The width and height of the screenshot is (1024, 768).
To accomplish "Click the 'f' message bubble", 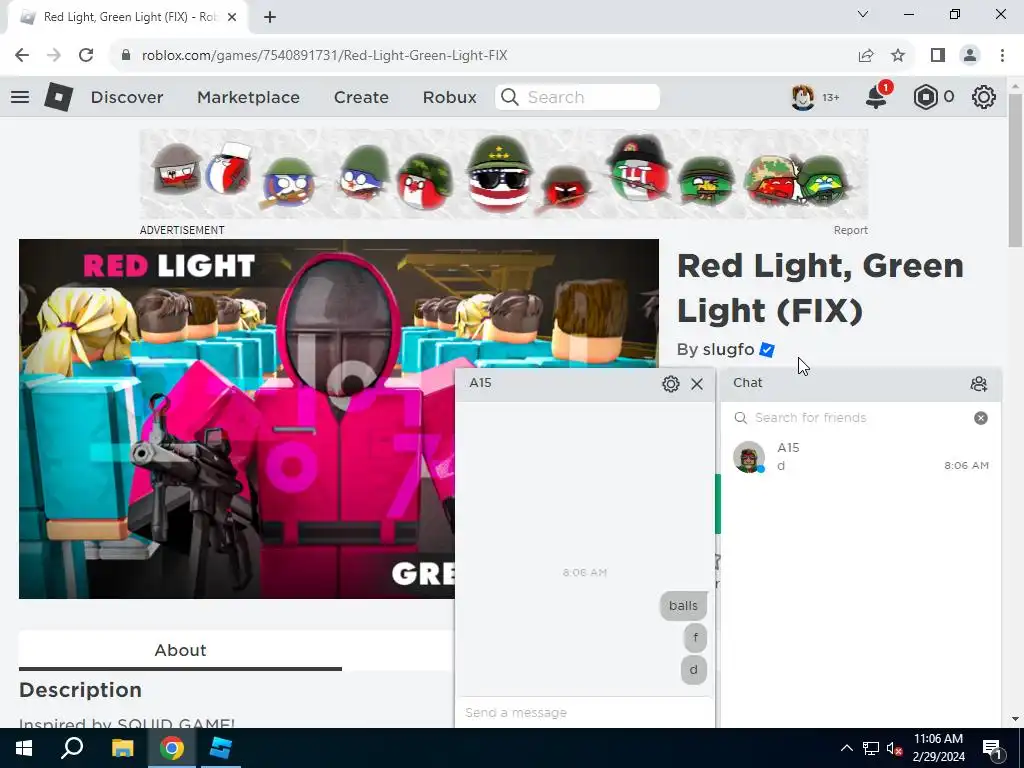I will pyautogui.click(x=696, y=637).
